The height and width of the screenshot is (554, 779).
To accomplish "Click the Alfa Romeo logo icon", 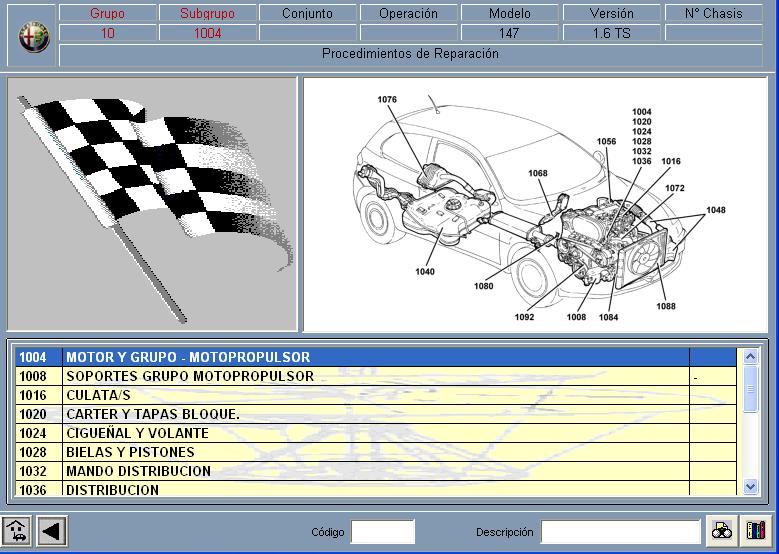I will point(34,36).
